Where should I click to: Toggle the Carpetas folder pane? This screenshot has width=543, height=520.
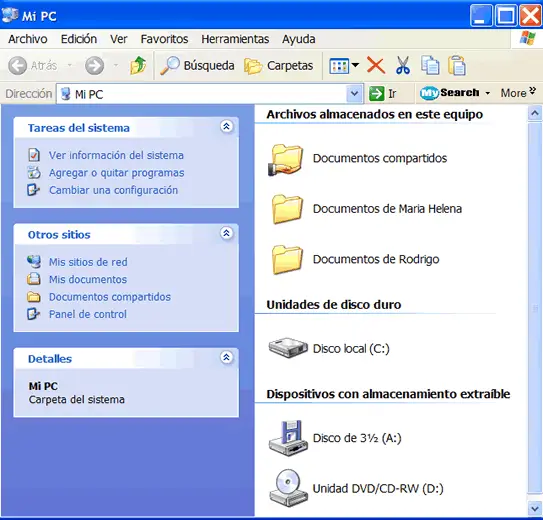279,65
